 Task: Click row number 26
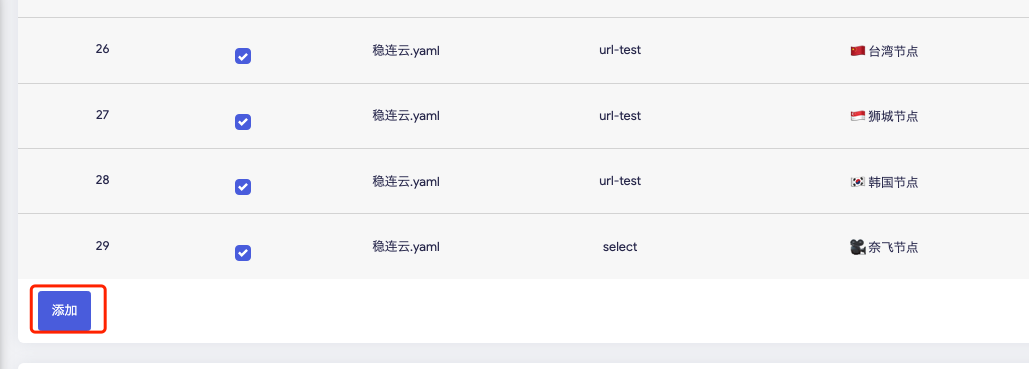(102, 49)
